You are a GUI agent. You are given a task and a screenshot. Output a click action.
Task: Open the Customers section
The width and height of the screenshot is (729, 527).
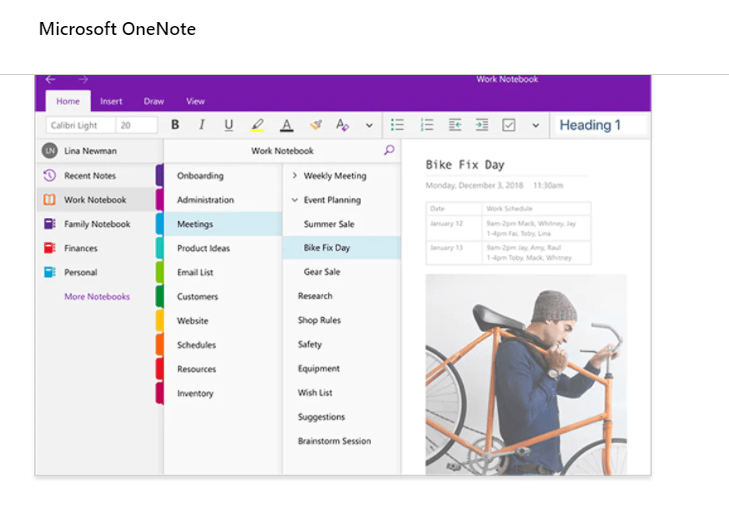222,296
